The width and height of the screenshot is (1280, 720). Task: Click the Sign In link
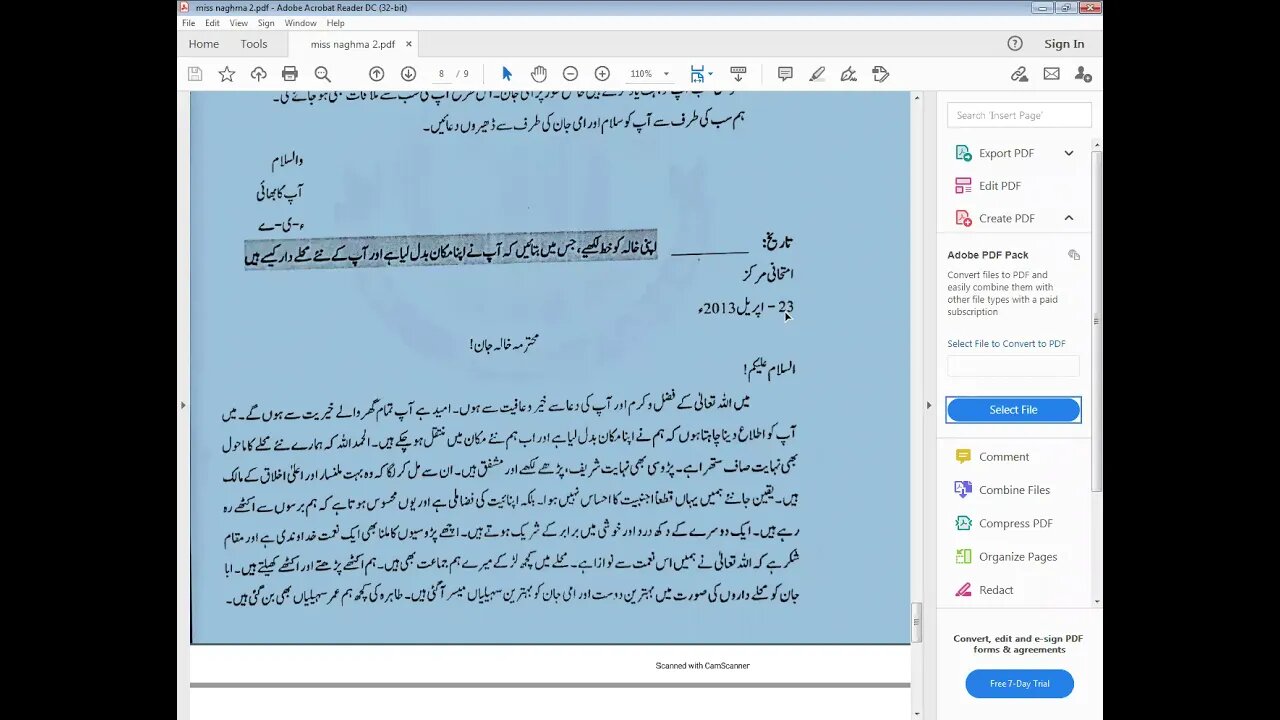pyautogui.click(x=1064, y=44)
